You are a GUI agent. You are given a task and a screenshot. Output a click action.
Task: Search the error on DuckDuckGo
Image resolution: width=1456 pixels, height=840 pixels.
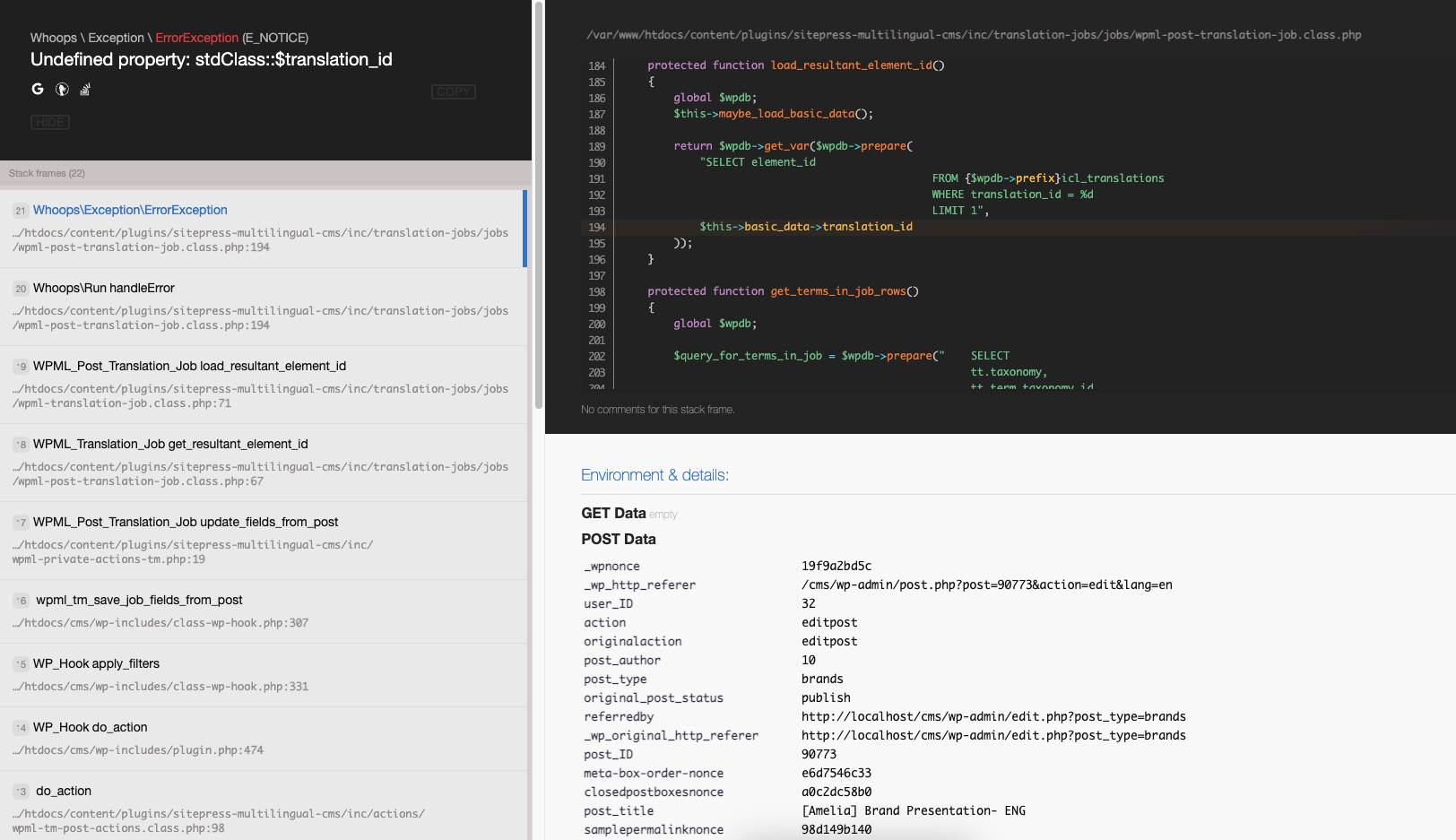[x=62, y=89]
